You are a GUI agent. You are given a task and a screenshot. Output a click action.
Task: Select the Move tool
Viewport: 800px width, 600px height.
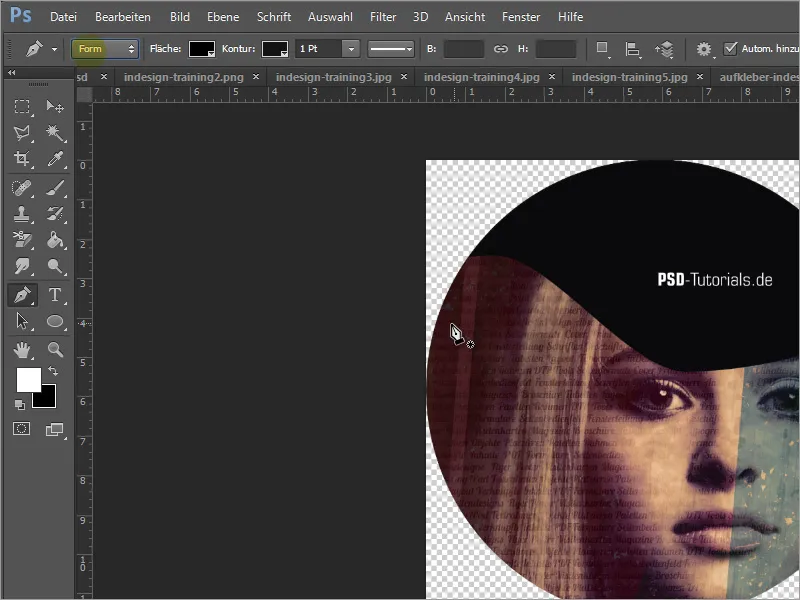click(55, 106)
